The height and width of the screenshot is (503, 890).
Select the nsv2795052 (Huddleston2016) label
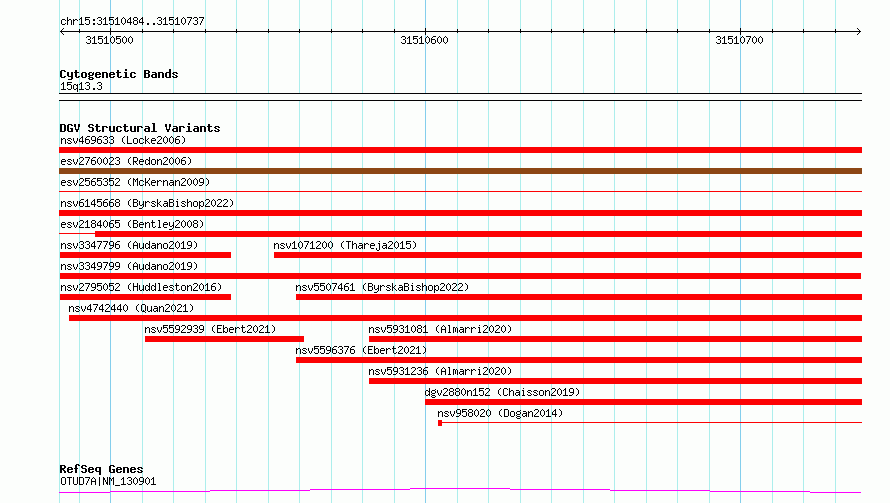141,287
